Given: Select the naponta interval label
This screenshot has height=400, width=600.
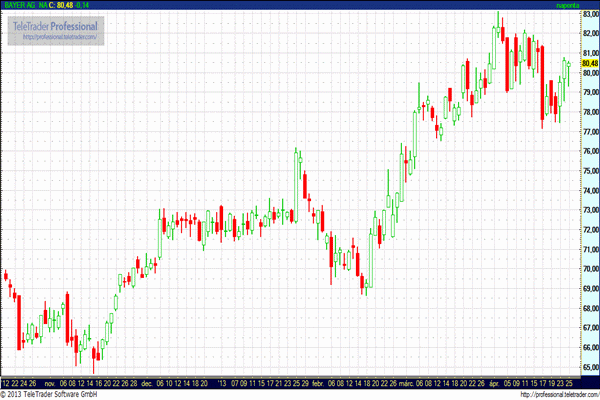Looking at the screenshot, I should coord(568,5).
